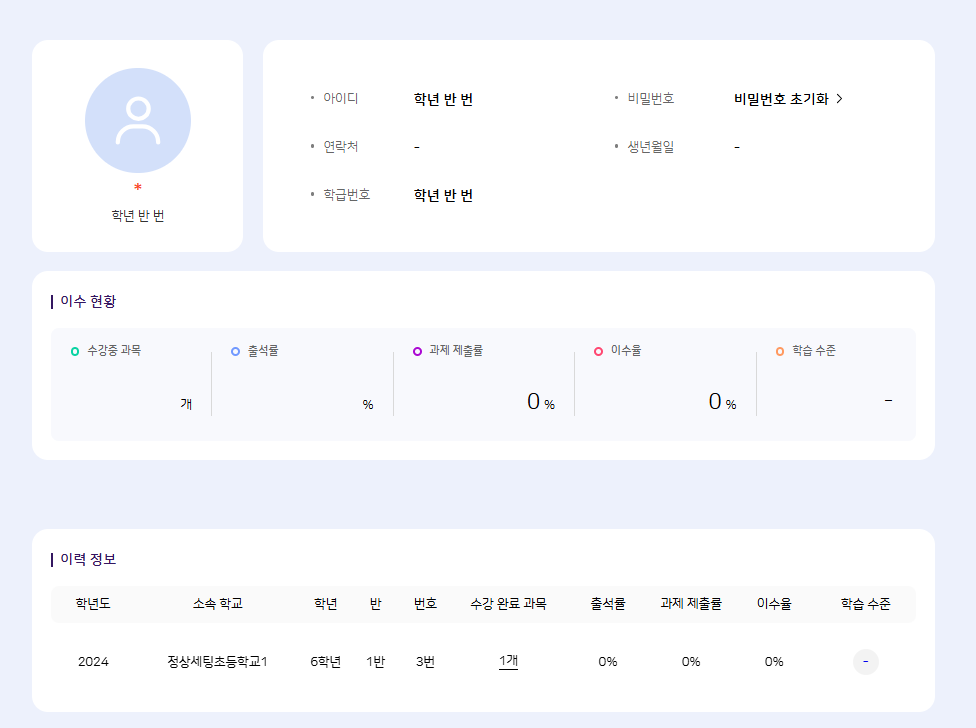Click the 6학년 grade cell in history row
This screenshot has height=728, width=976.
(x=325, y=662)
